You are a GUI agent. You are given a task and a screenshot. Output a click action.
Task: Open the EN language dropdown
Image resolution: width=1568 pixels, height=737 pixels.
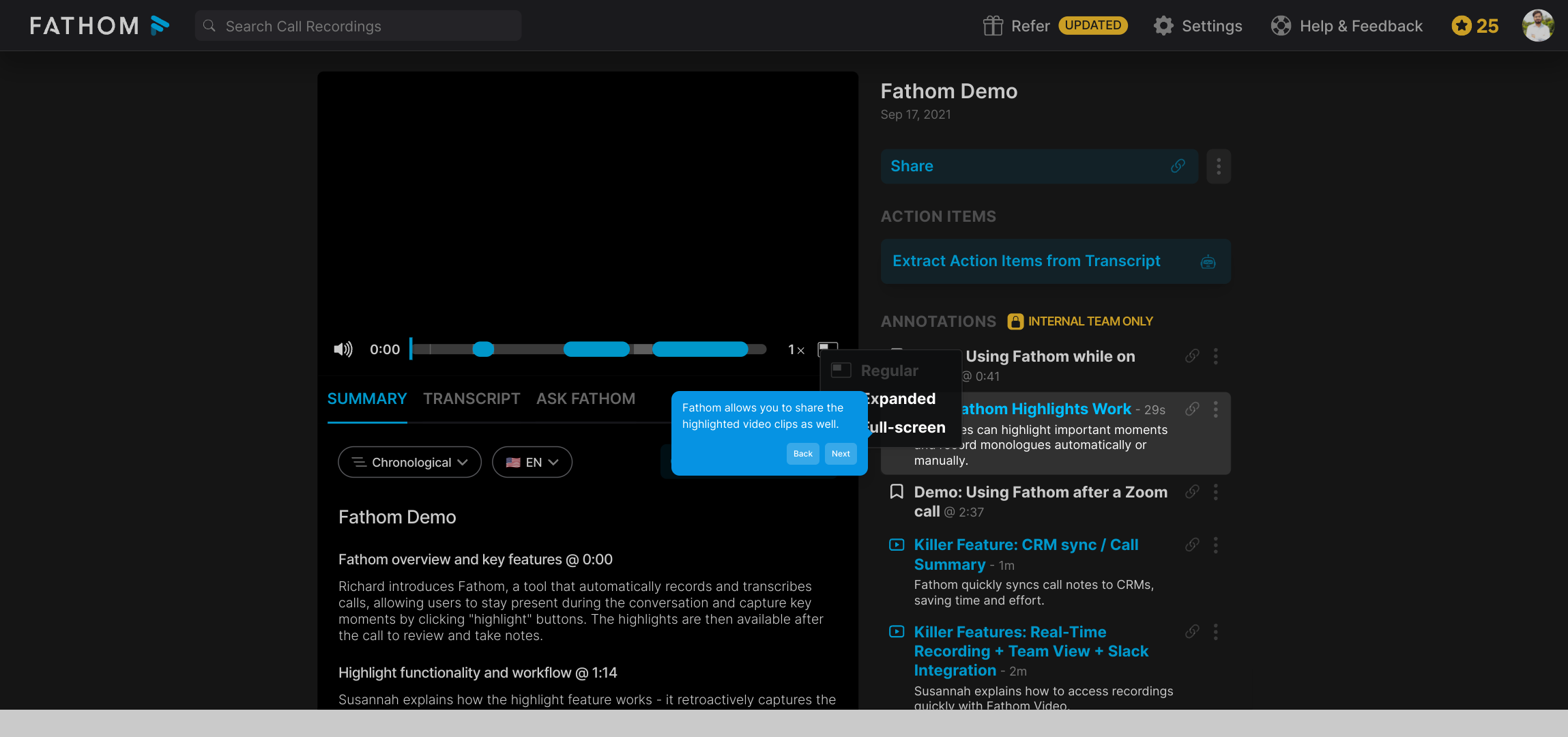point(532,462)
